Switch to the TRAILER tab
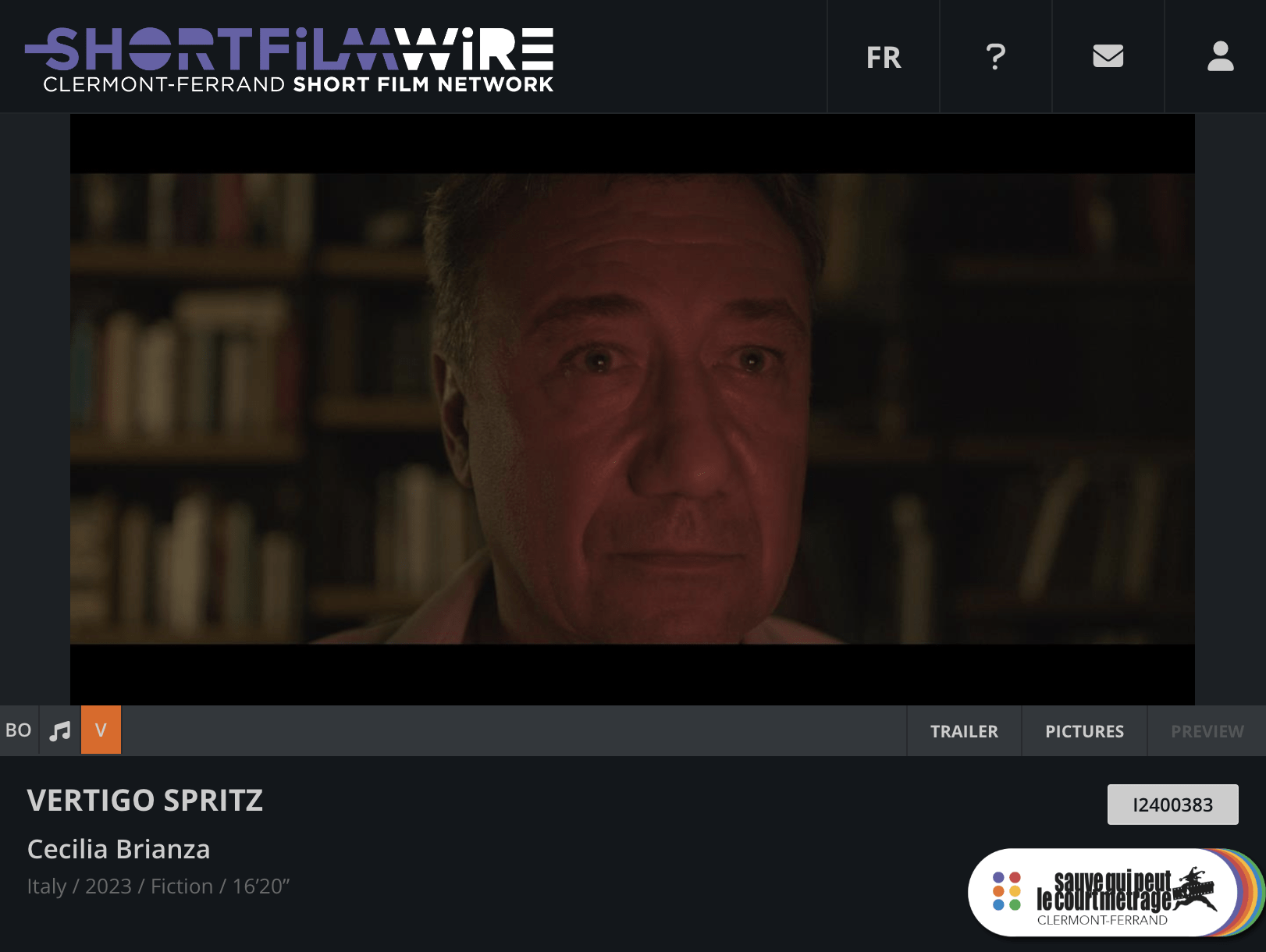The width and height of the screenshot is (1266, 952). (x=964, y=731)
